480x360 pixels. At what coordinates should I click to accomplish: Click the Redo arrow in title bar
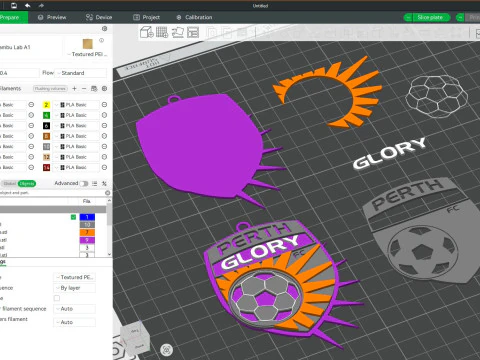[x=41, y=5]
